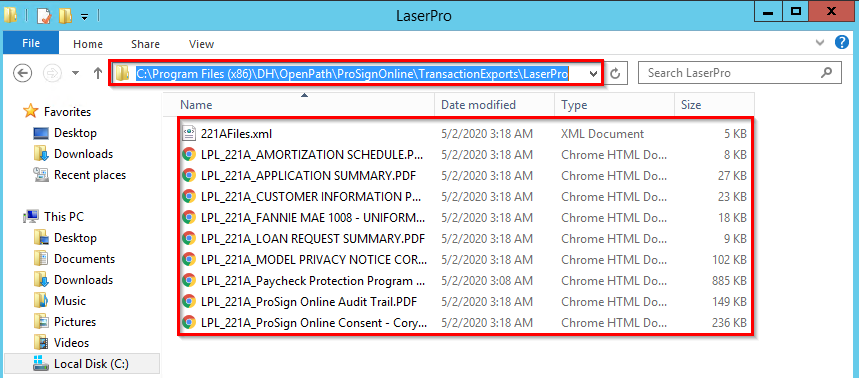Click the Properties quick access toolbar icon

[44, 15]
